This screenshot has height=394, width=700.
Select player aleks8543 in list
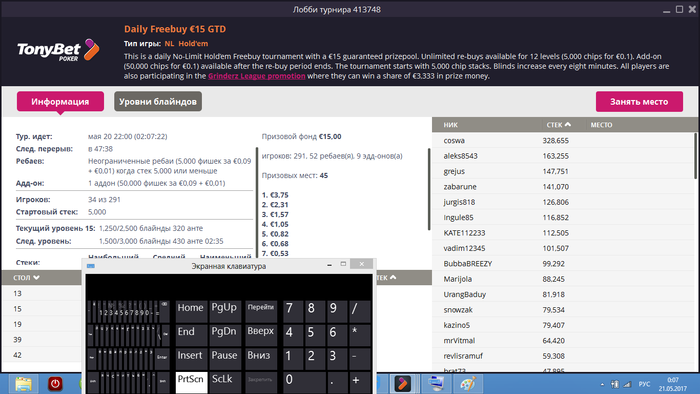click(562, 156)
